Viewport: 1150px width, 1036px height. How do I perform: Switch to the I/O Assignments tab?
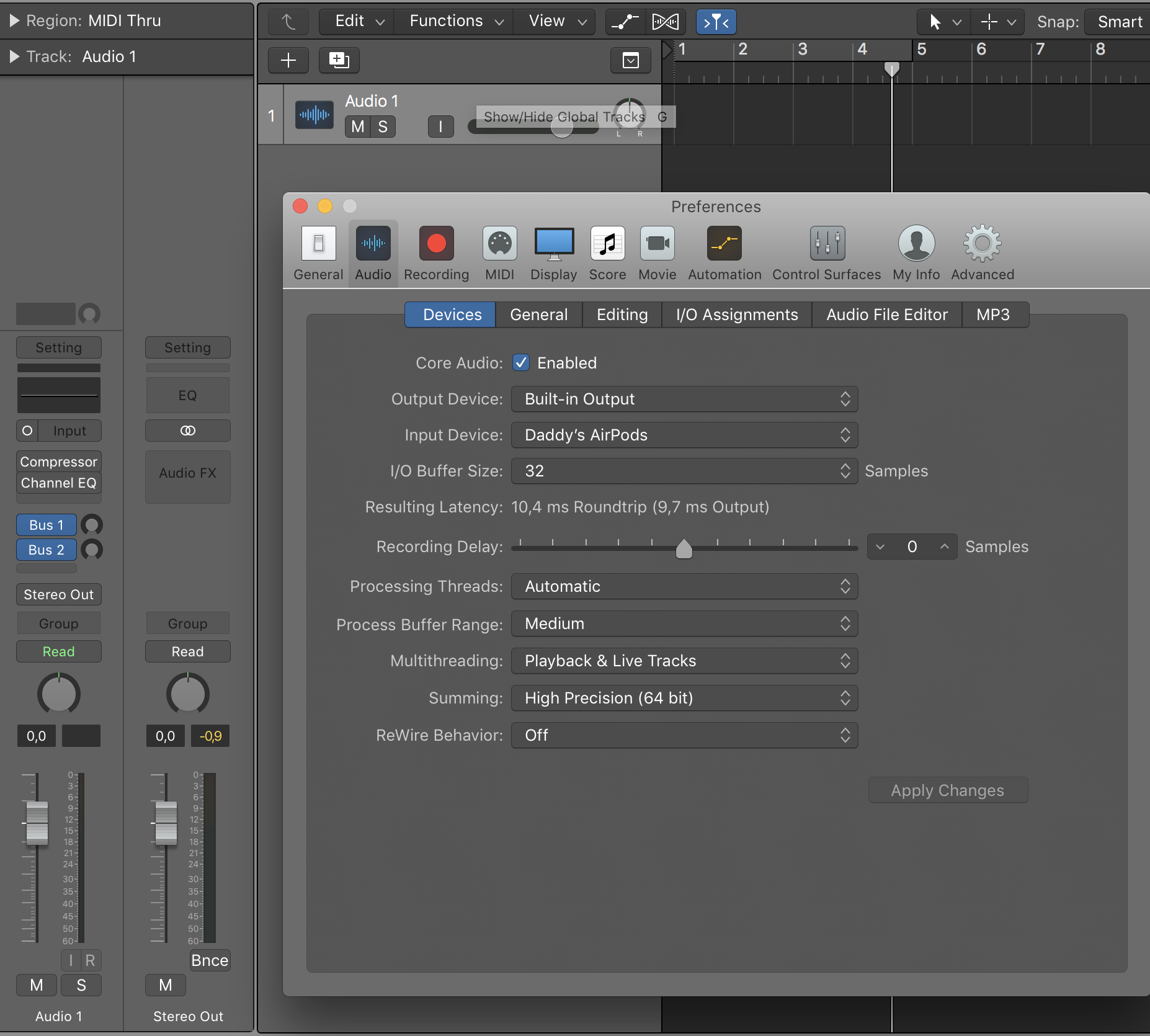pyautogui.click(x=736, y=315)
